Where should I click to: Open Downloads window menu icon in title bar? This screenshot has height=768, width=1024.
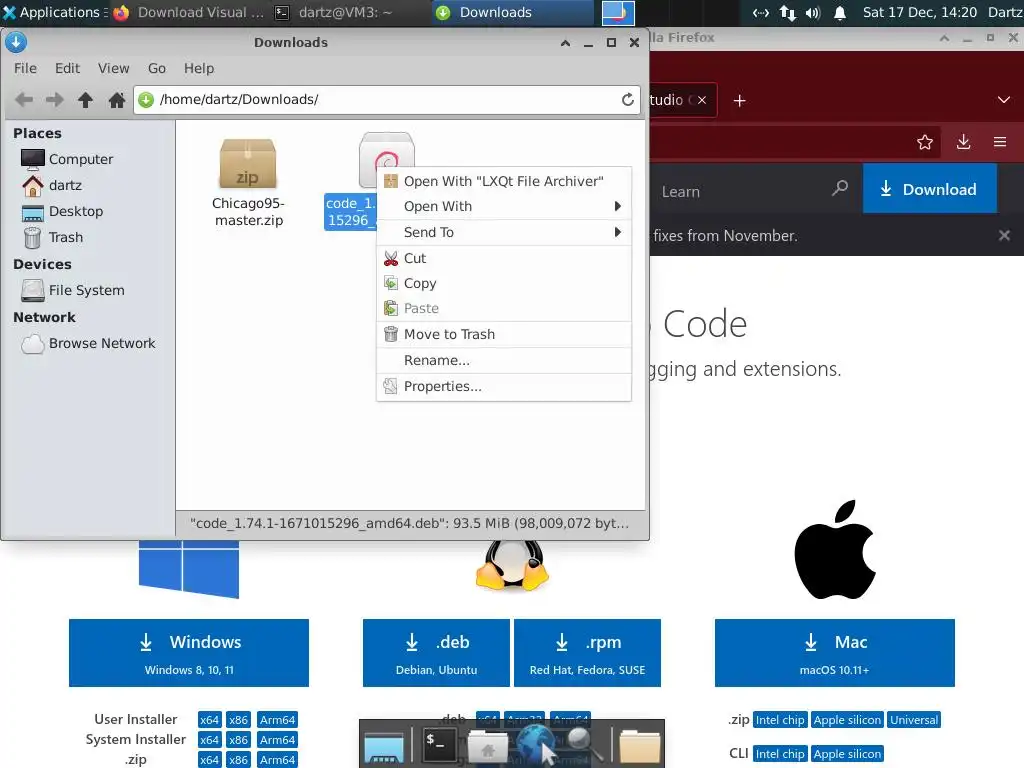(16, 42)
